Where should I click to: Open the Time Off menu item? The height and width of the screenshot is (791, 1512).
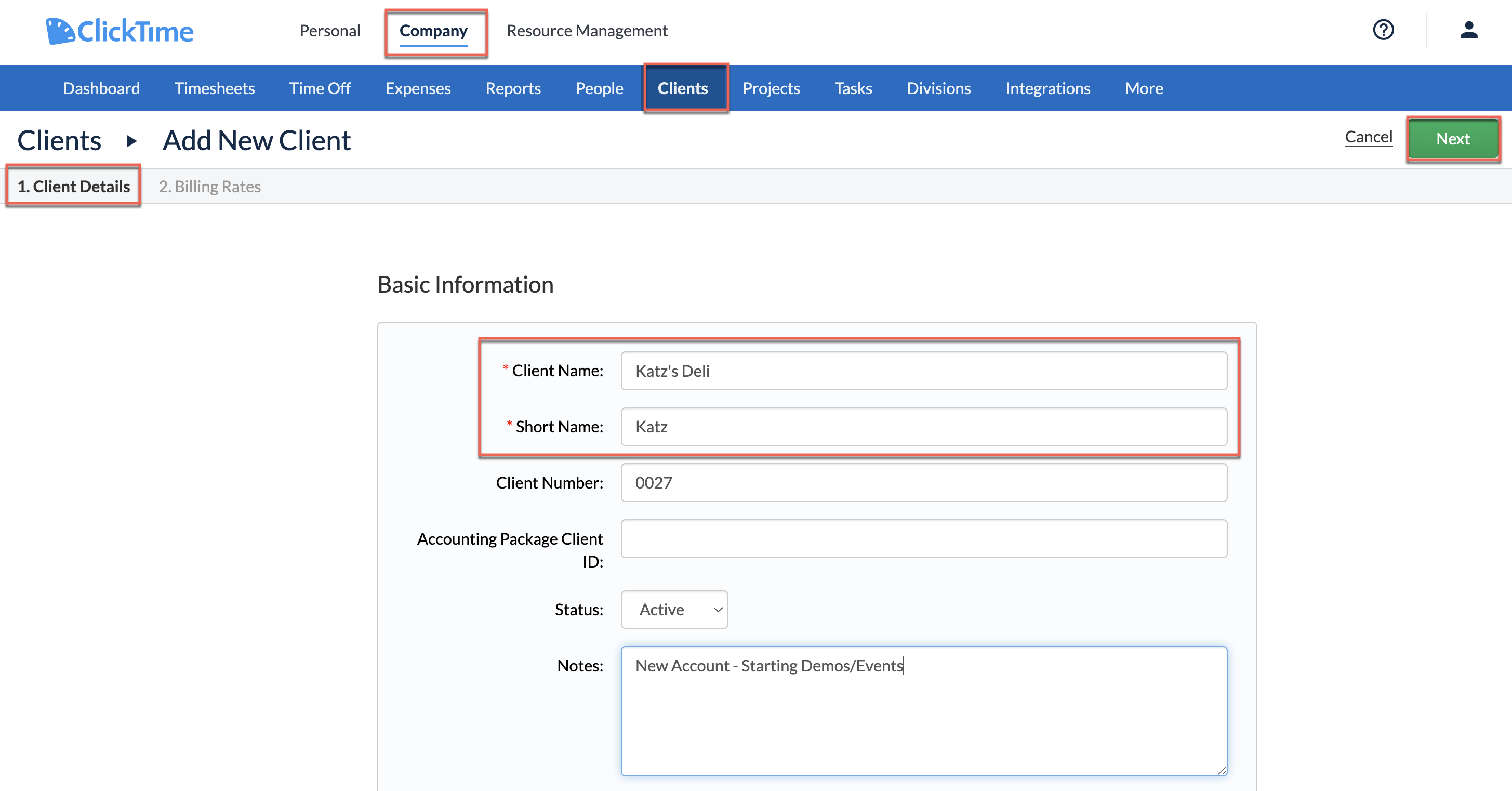click(320, 89)
